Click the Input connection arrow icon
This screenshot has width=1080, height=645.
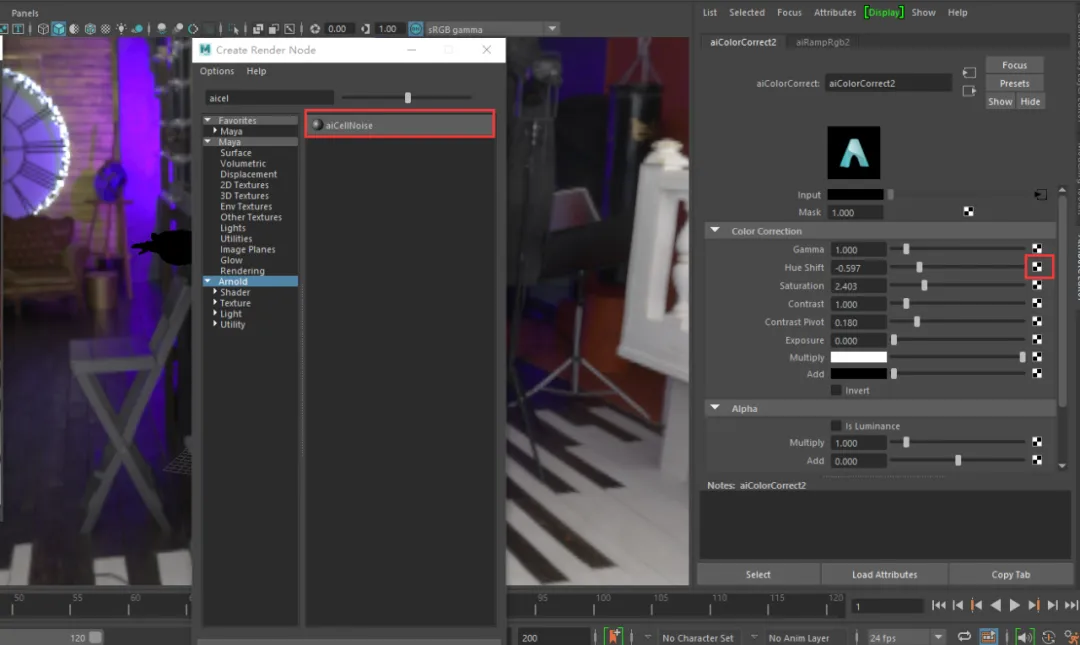click(x=1040, y=195)
